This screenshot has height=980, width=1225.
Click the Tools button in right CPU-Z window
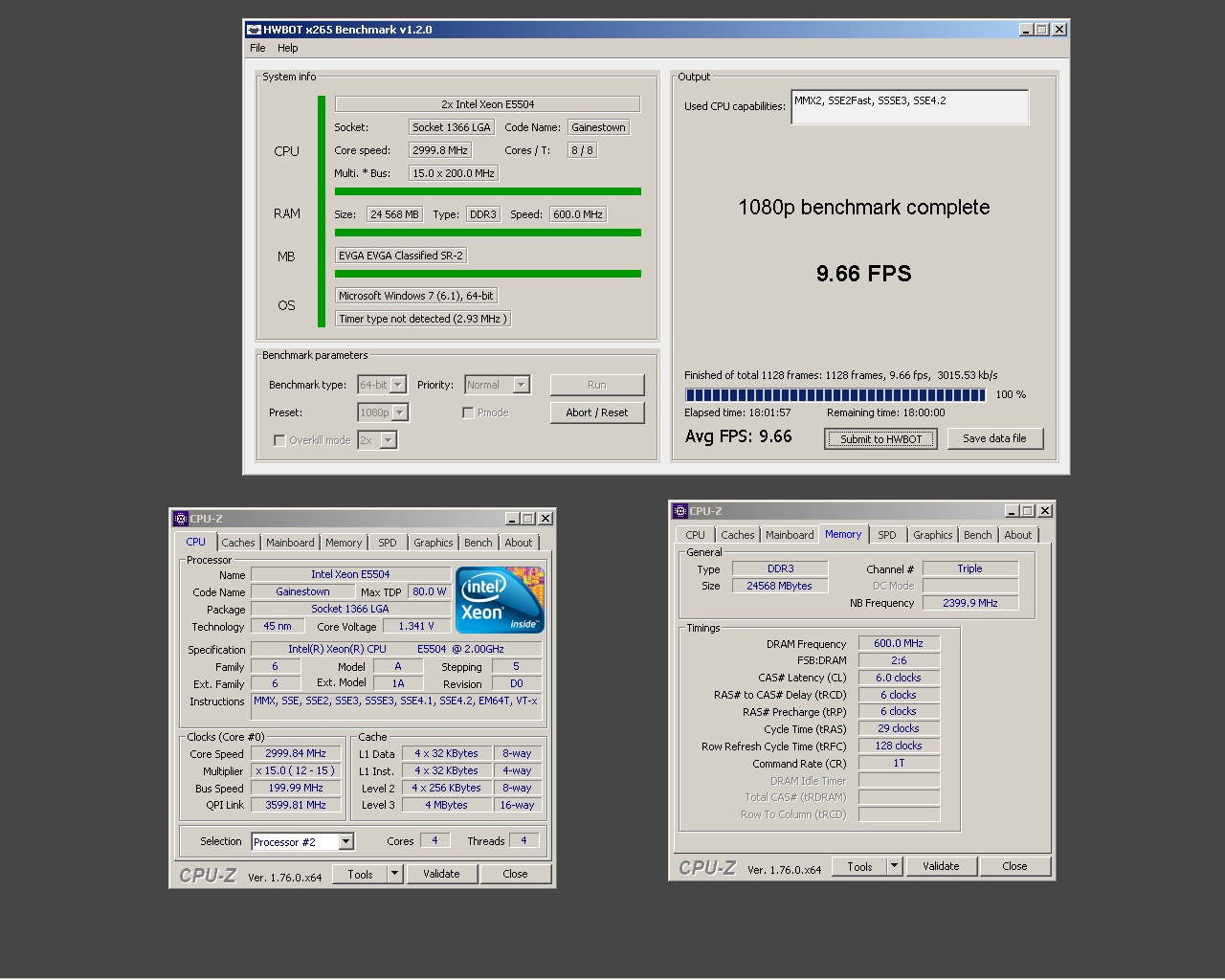tap(860, 866)
